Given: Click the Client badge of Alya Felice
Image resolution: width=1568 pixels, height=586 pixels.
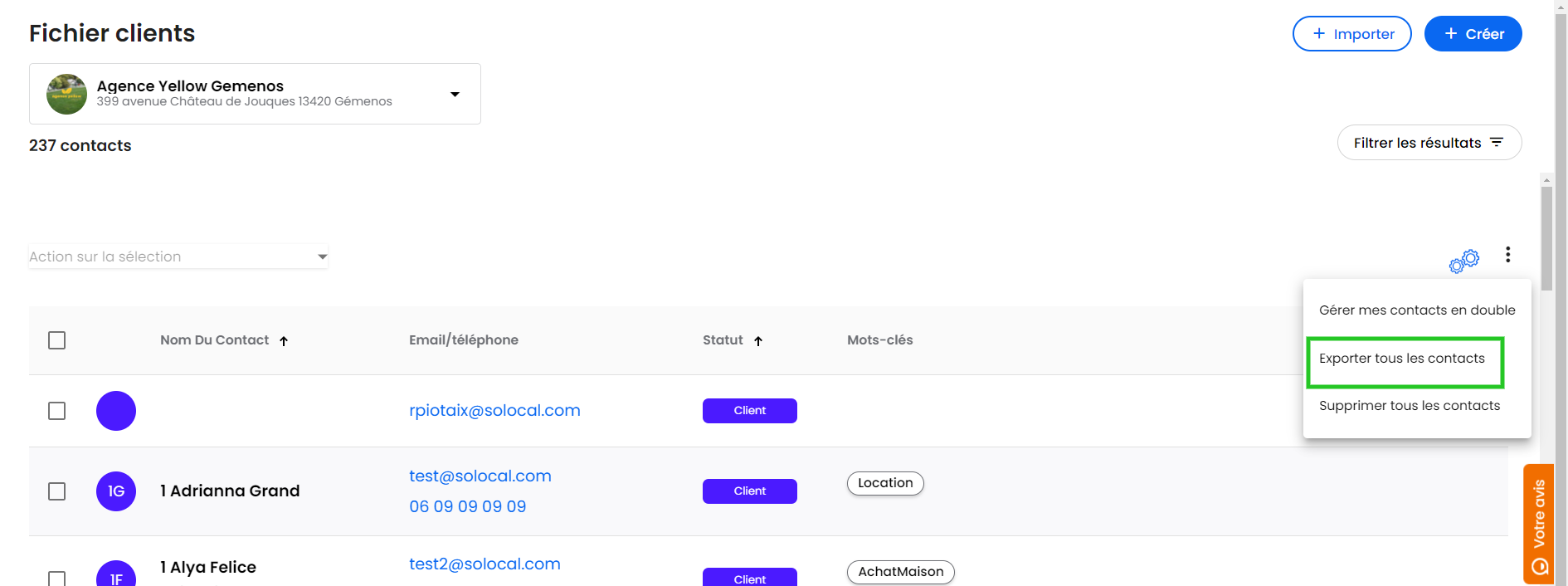Looking at the screenshot, I should 750,577.
